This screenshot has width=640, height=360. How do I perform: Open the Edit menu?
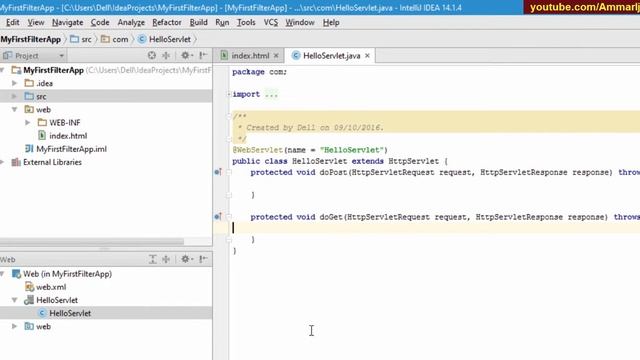(x=13, y=22)
